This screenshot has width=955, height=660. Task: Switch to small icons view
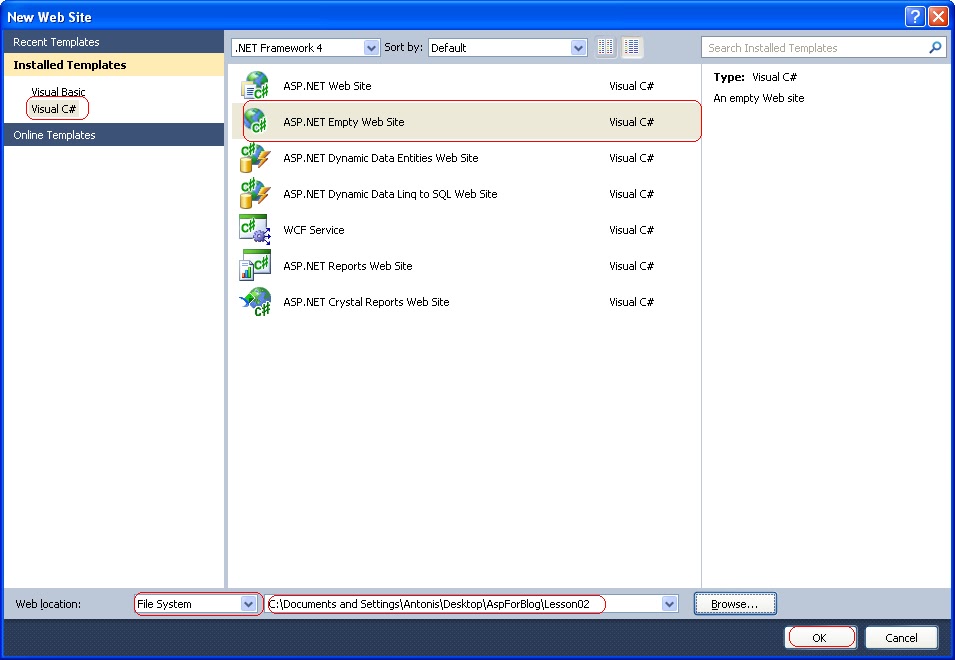click(605, 47)
